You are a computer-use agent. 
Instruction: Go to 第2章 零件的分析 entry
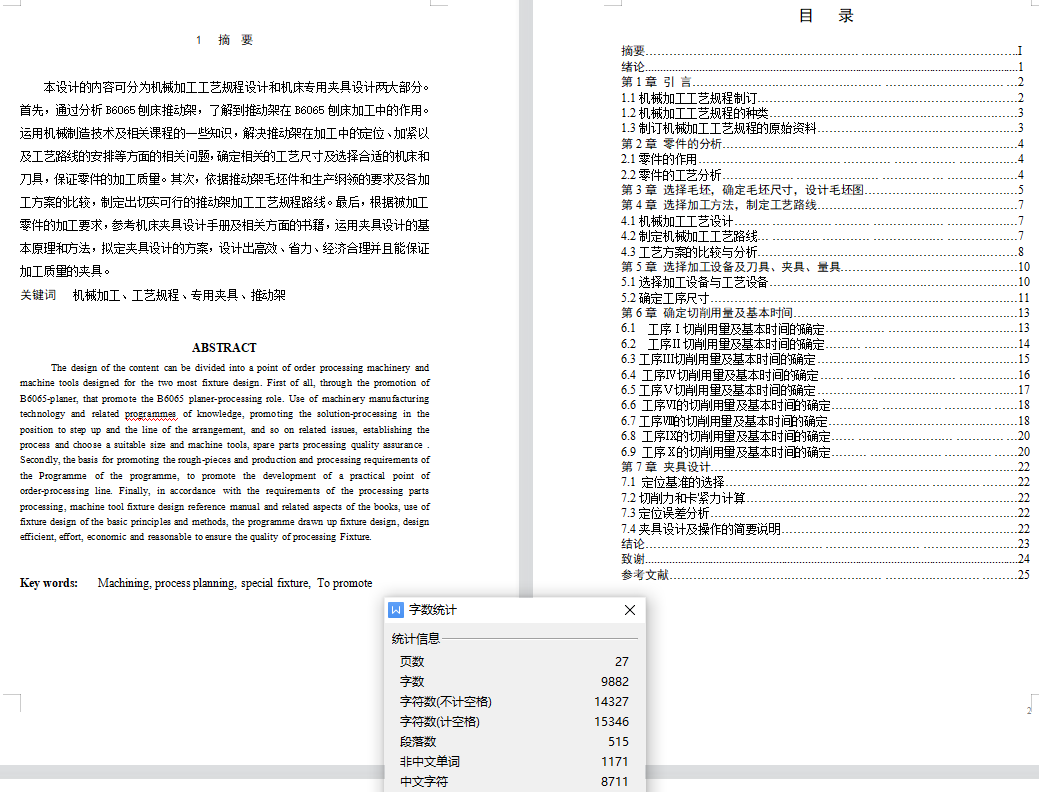(x=822, y=143)
